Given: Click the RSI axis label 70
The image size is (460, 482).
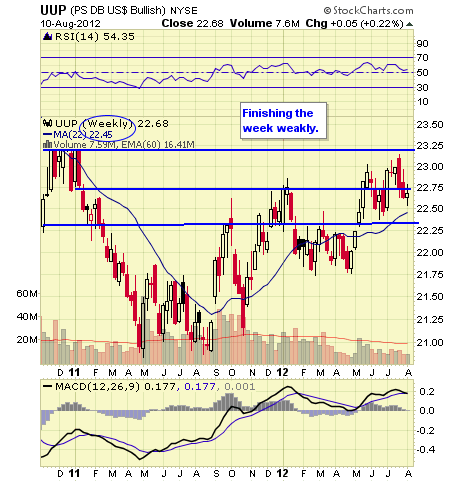Looking at the screenshot, I should [422, 58].
